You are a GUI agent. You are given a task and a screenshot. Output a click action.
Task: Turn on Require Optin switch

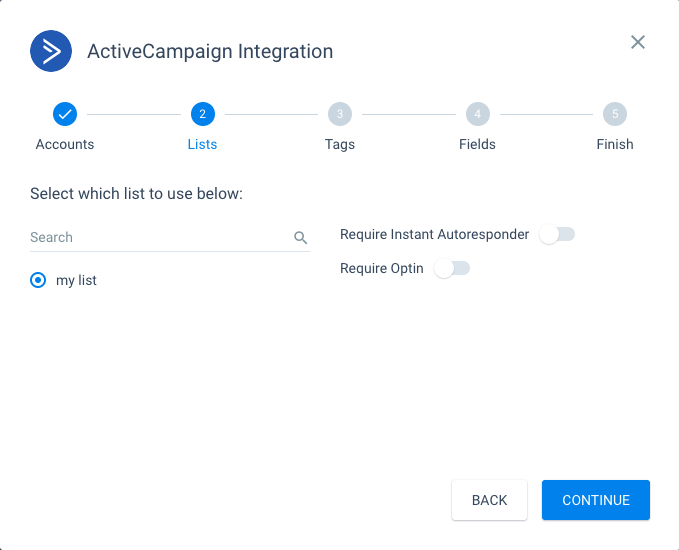pos(452,269)
